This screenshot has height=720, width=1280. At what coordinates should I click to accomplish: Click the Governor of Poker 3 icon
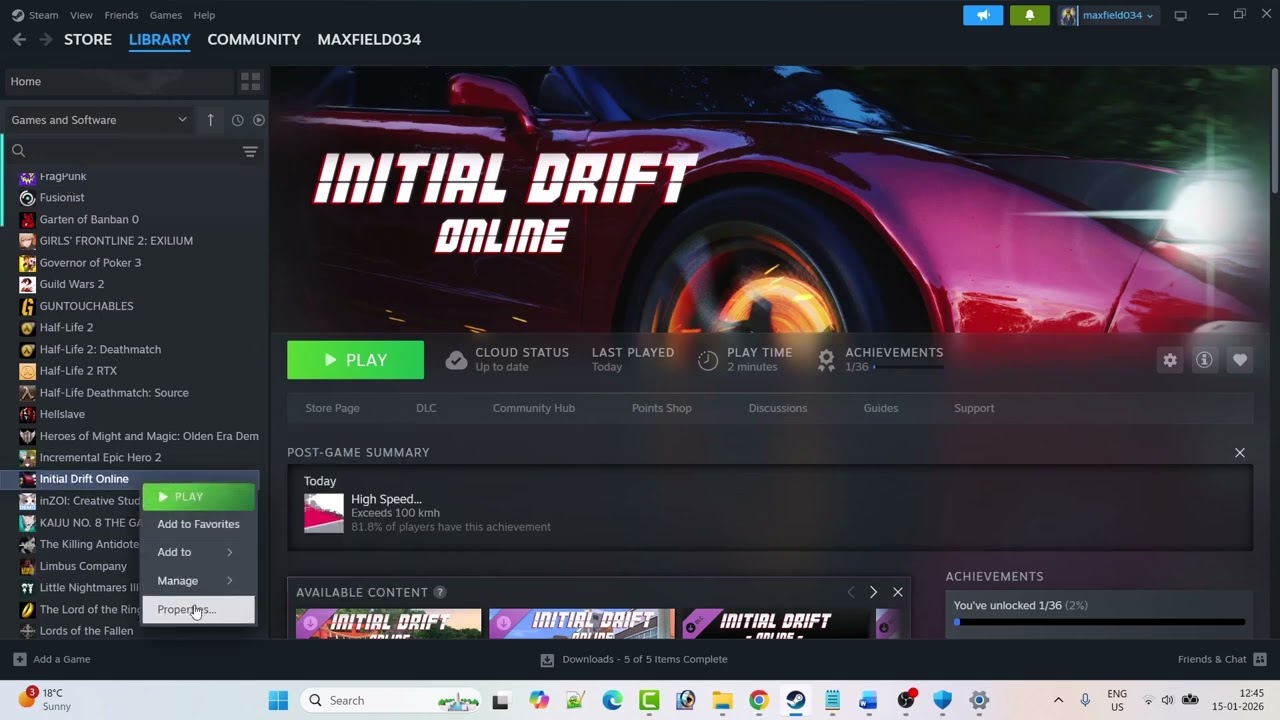[28, 263]
